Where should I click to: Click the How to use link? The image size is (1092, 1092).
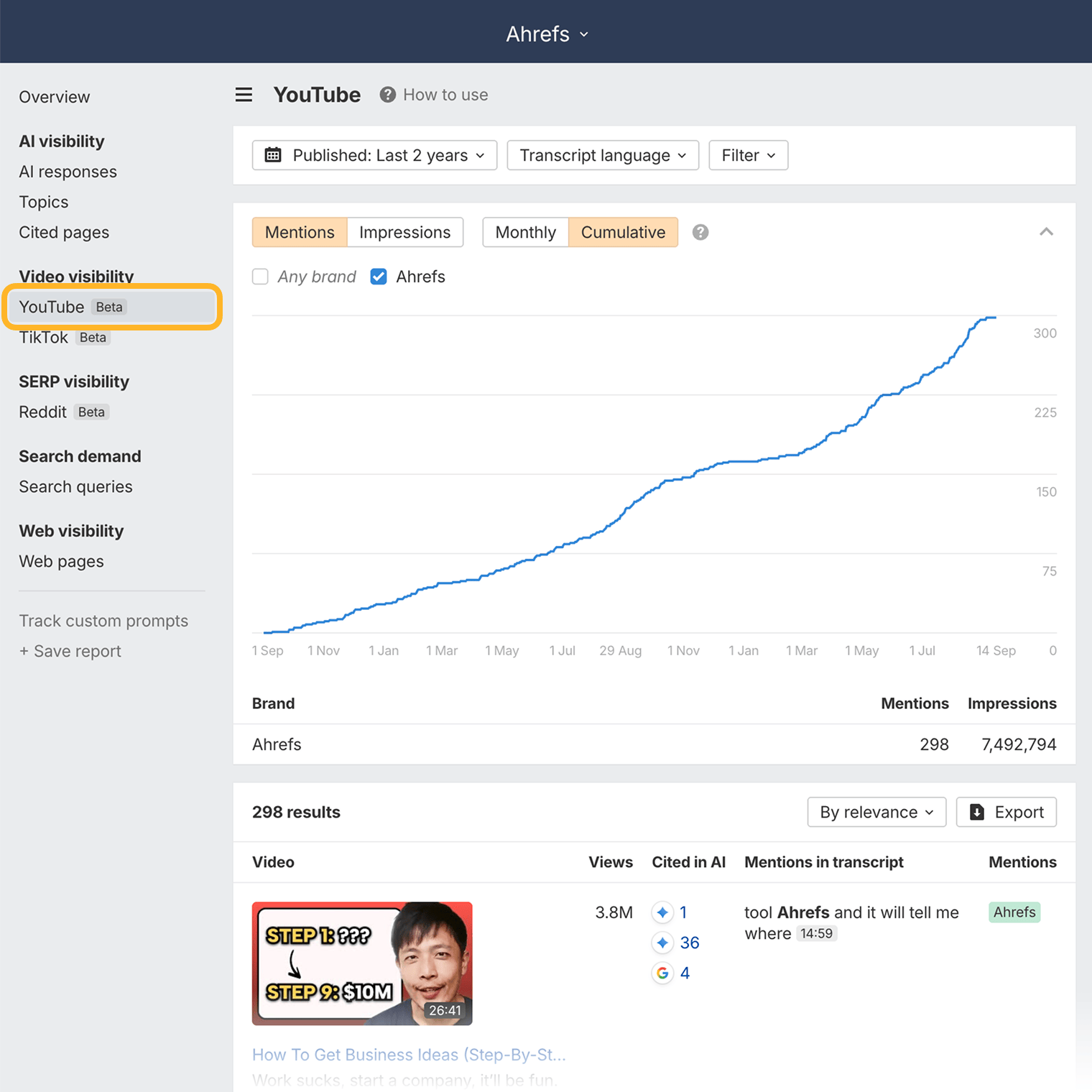coord(445,95)
